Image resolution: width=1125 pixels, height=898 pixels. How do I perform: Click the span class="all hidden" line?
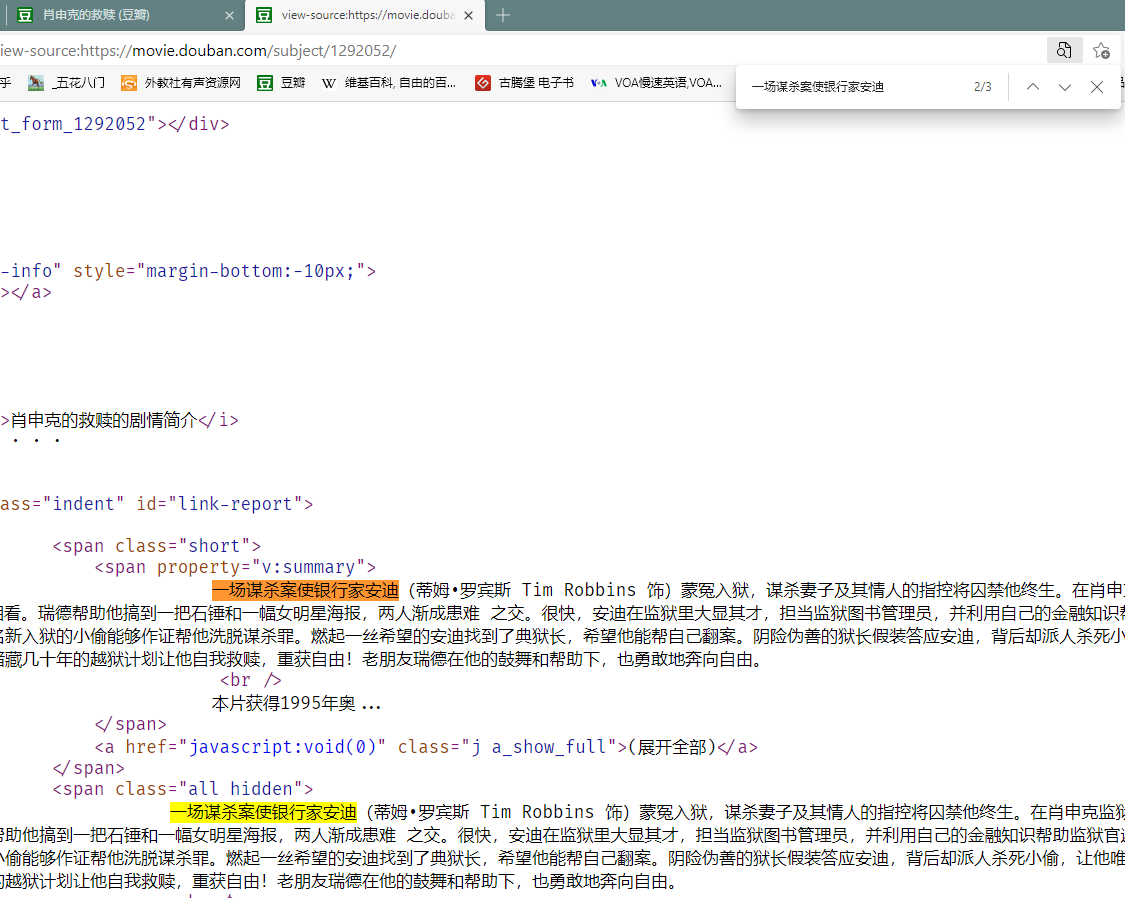pyautogui.click(x=182, y=789)
